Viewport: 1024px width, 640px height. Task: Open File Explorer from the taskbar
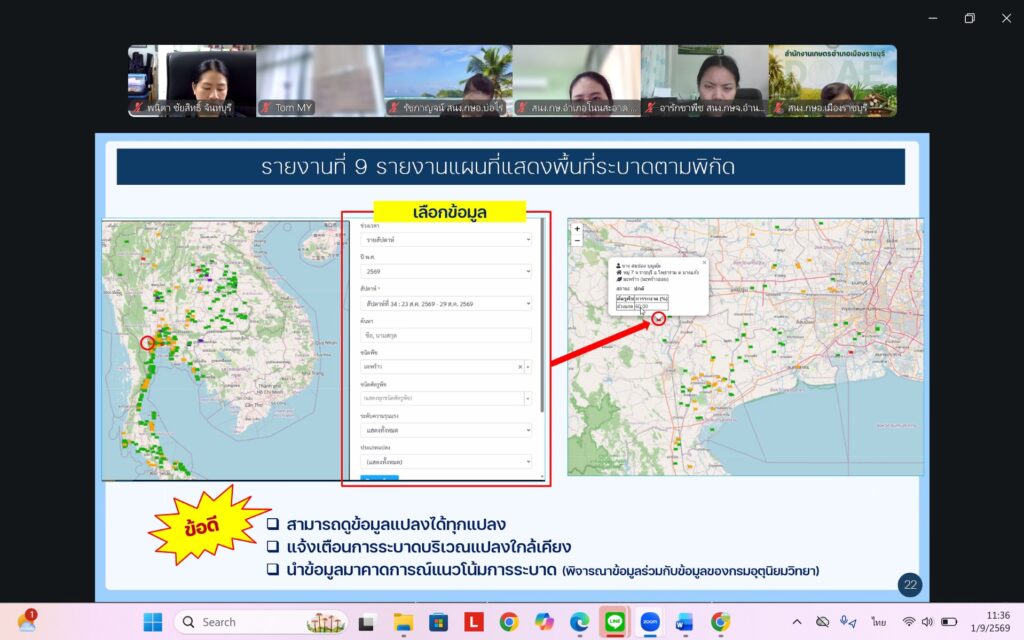(x=403, y=622)
